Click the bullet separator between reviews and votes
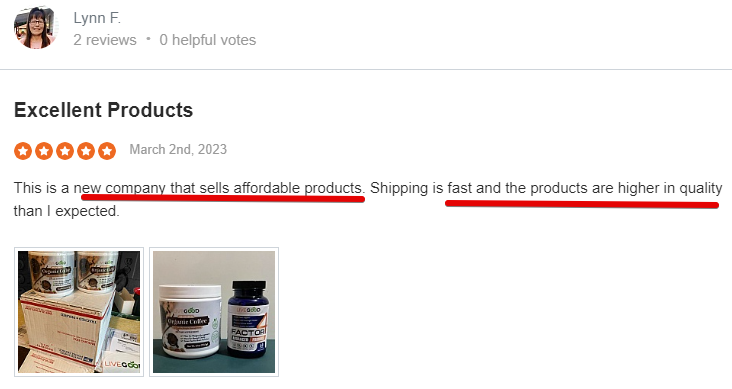732x389 pixels. click(148, 39)
